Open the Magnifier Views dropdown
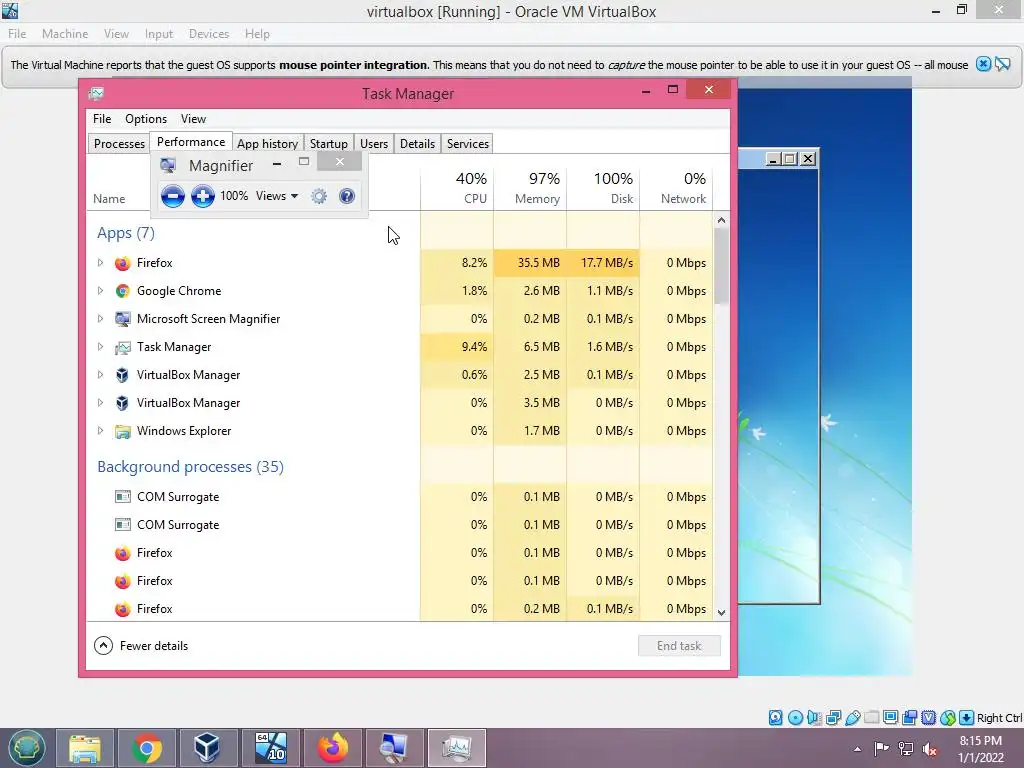The width and height of the screenshot is (1024, 768). (x=277, y=196)
